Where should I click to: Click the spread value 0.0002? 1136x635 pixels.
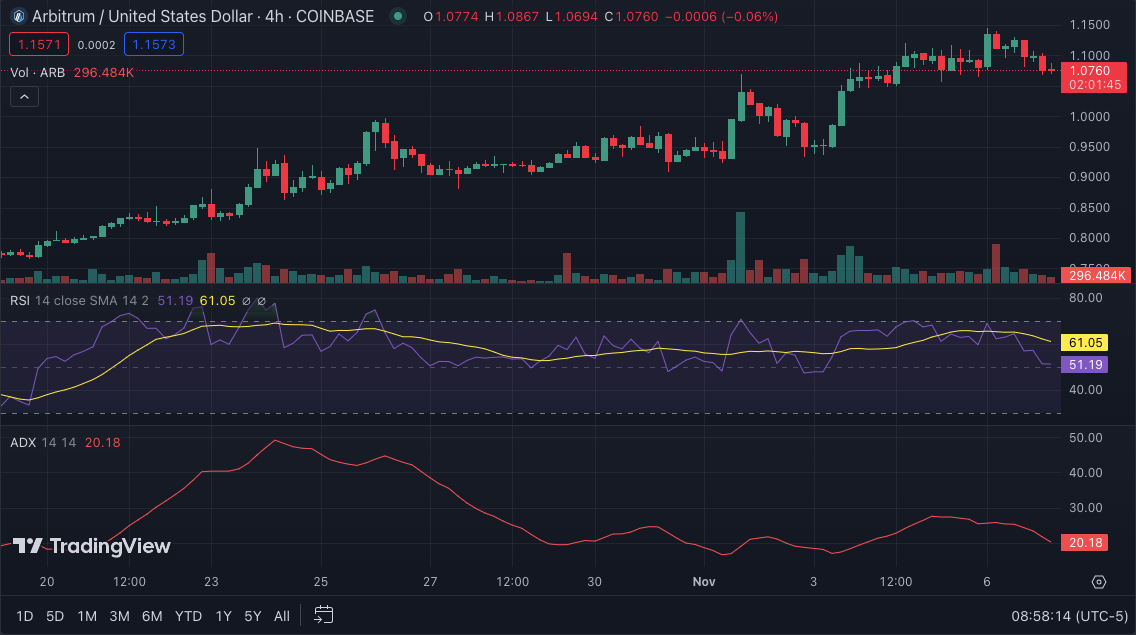pos(96,45)
